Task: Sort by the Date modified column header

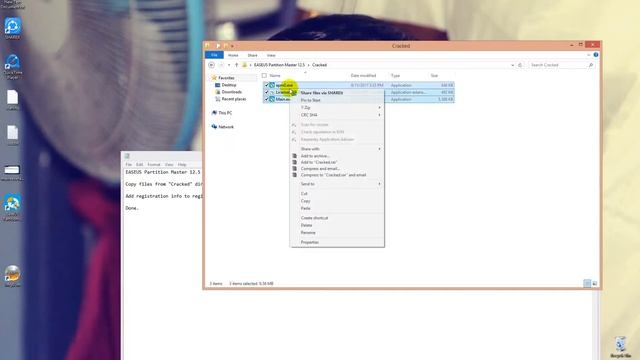Action: pos(363,76)
